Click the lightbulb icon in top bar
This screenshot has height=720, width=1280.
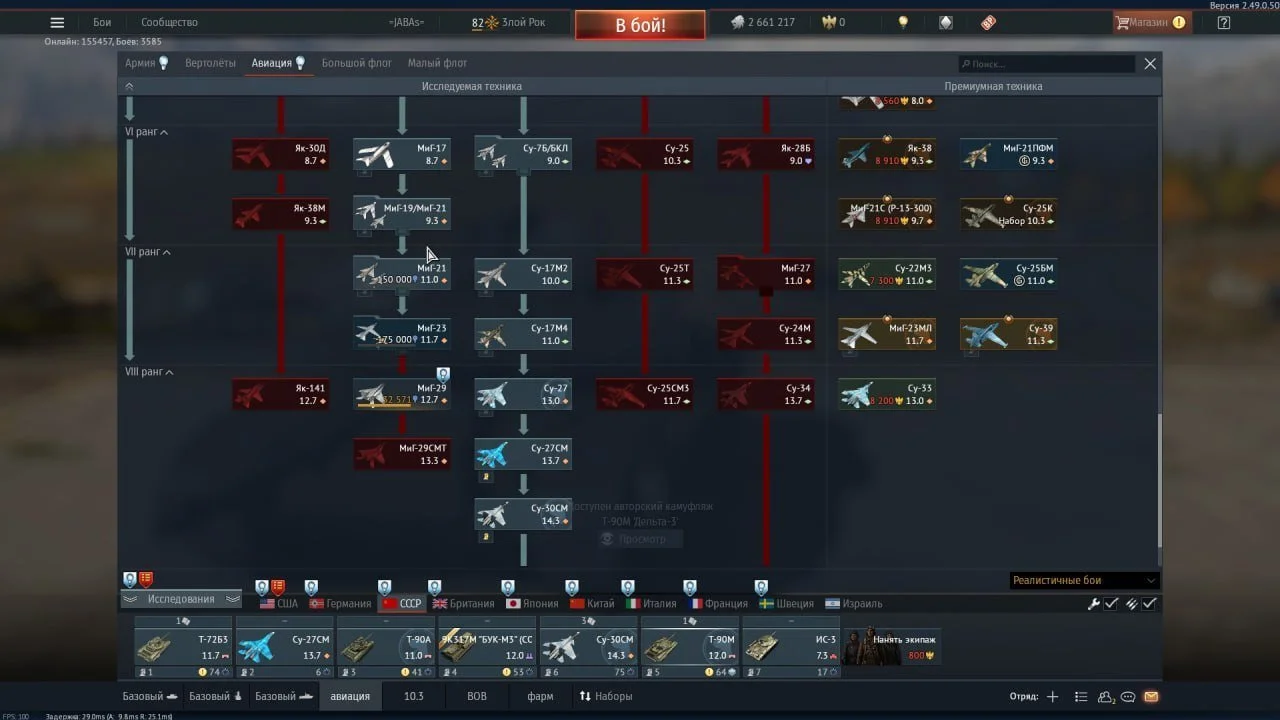click(x=903, y=22)
